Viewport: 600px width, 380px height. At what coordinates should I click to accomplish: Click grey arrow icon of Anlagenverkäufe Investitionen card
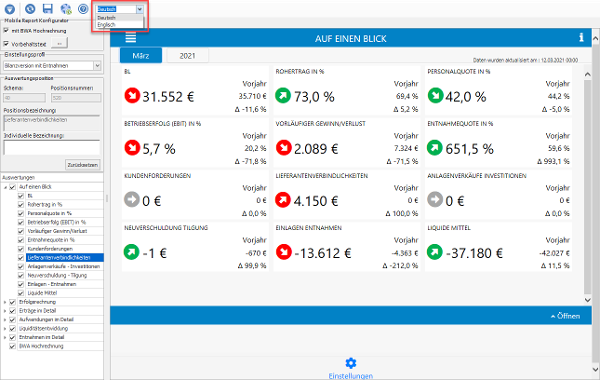pyautogui.click(x=435, y=199)
